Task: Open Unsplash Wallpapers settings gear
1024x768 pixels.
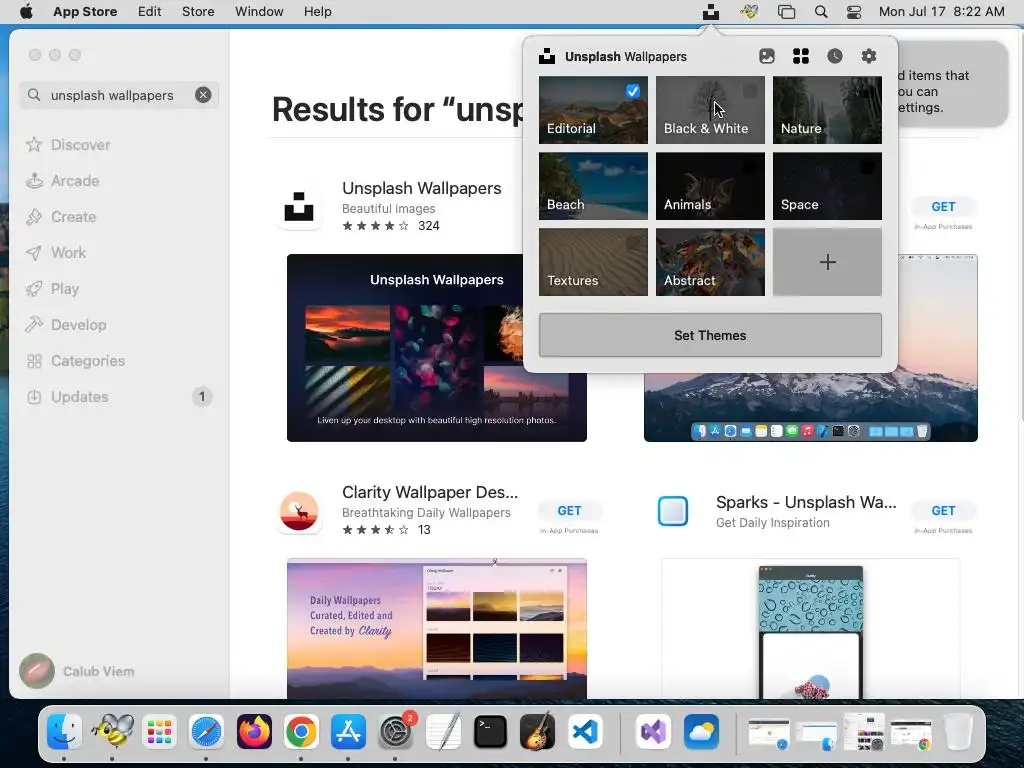Action: coord(869,56)
